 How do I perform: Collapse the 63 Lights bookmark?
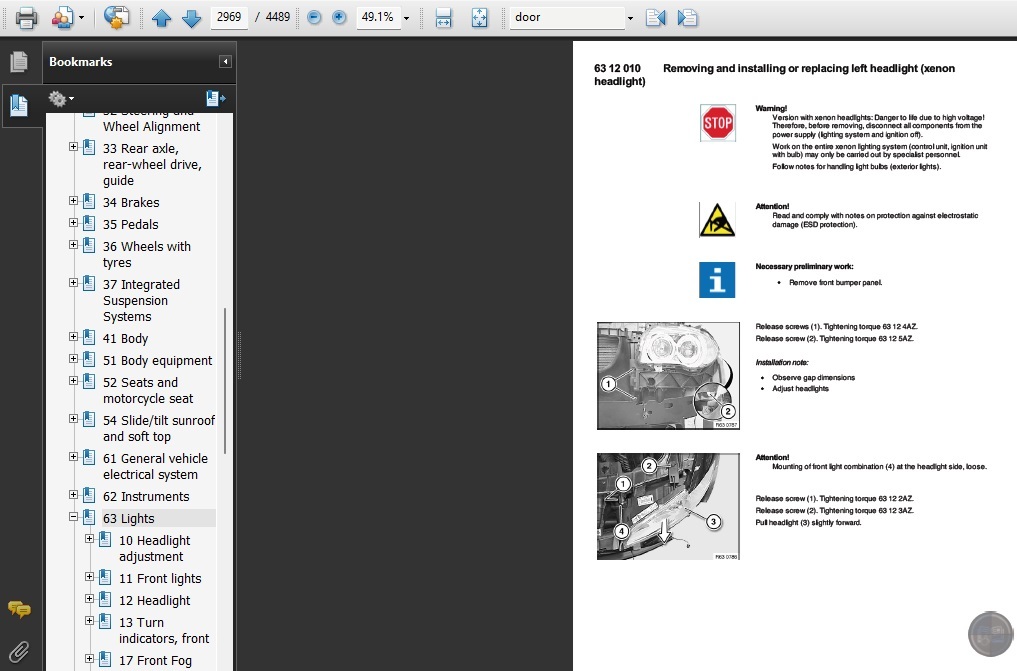[73, 517]
